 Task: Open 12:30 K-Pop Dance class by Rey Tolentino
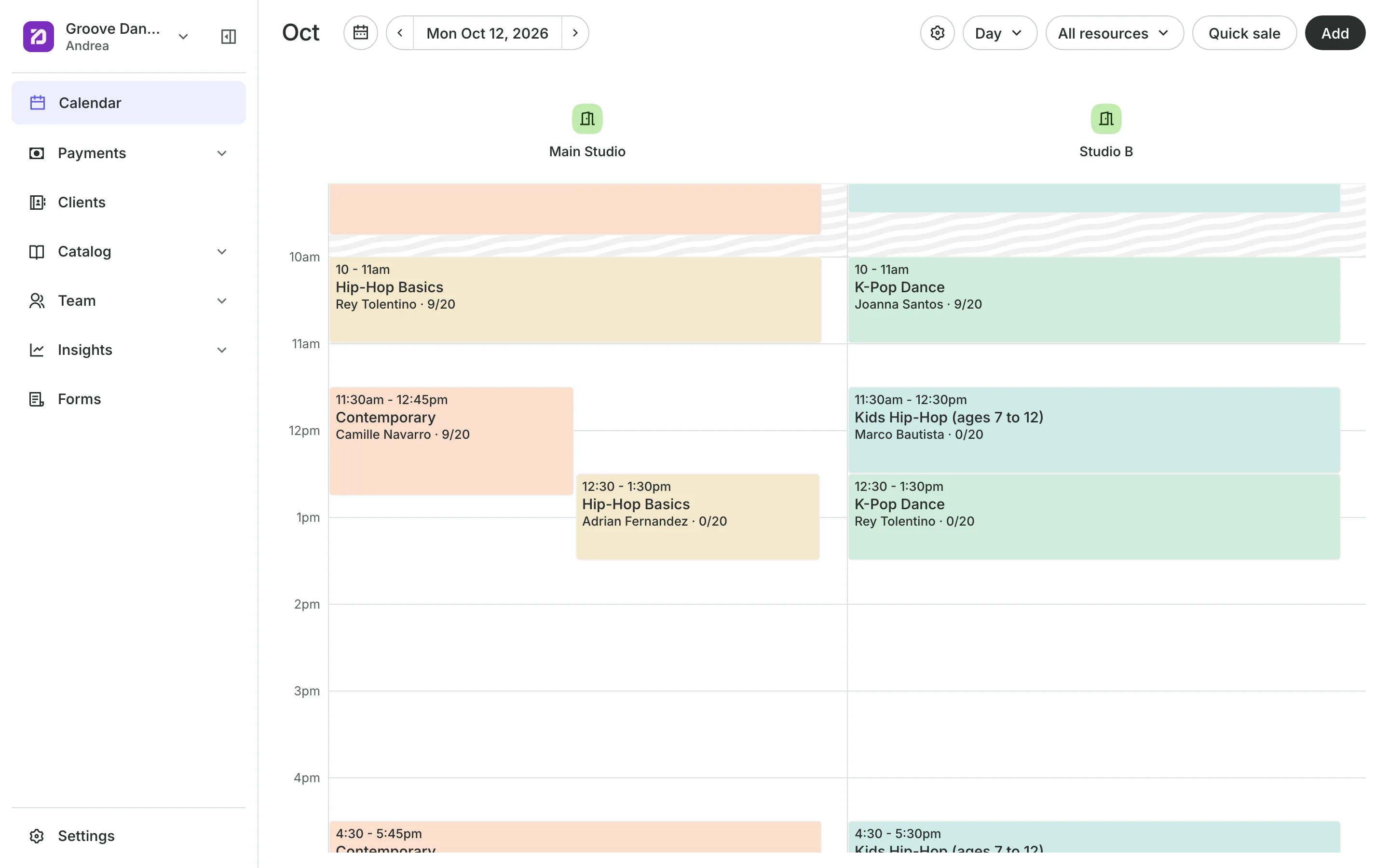click(x=1094, y=516)
